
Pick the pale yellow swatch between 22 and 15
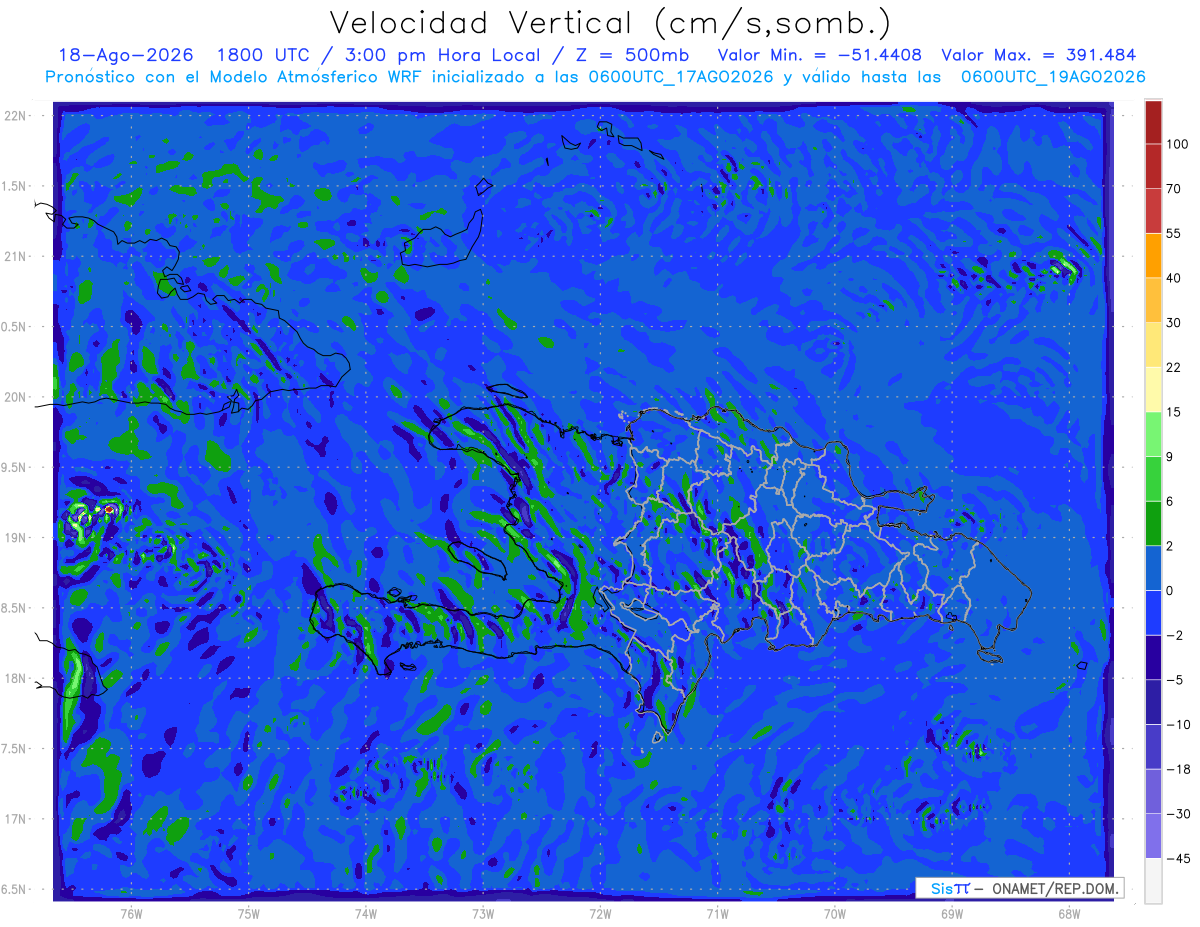(x=1153, y=389)
